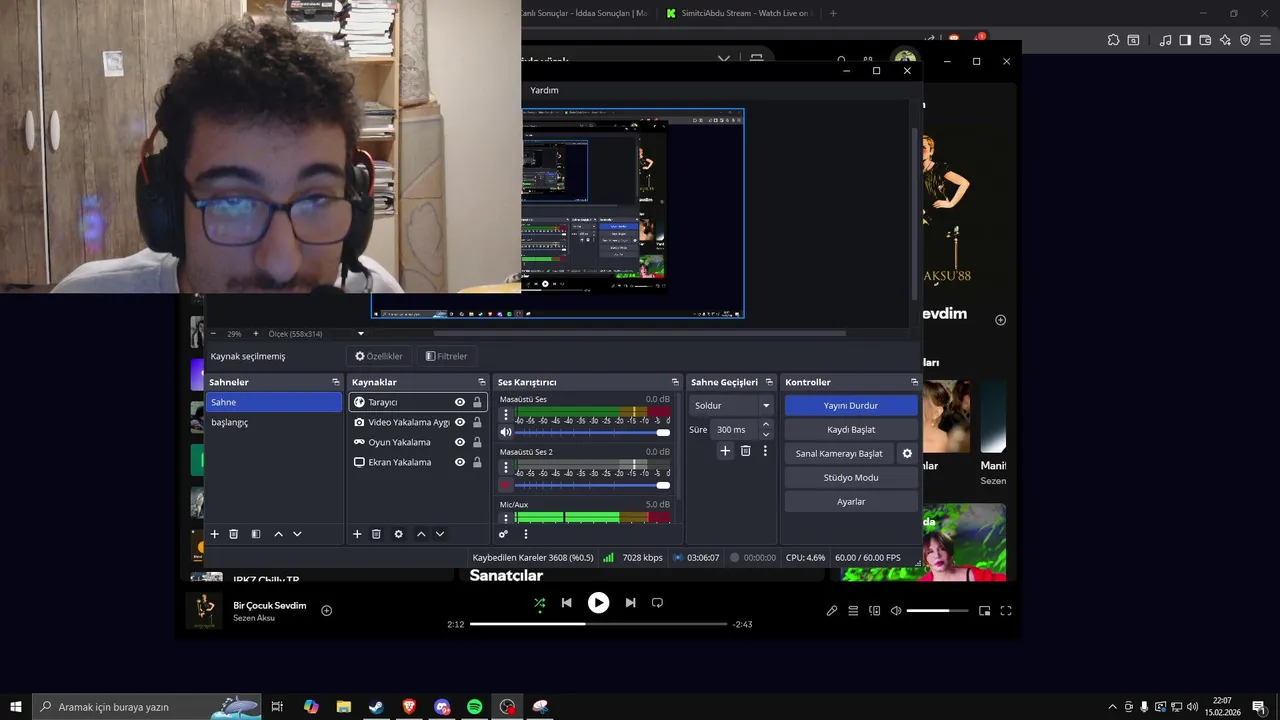Zoom out the OBS preview with the minus icon
Image resolution: width=1280 pixels, height=720 pixels.
click(213, 333)
